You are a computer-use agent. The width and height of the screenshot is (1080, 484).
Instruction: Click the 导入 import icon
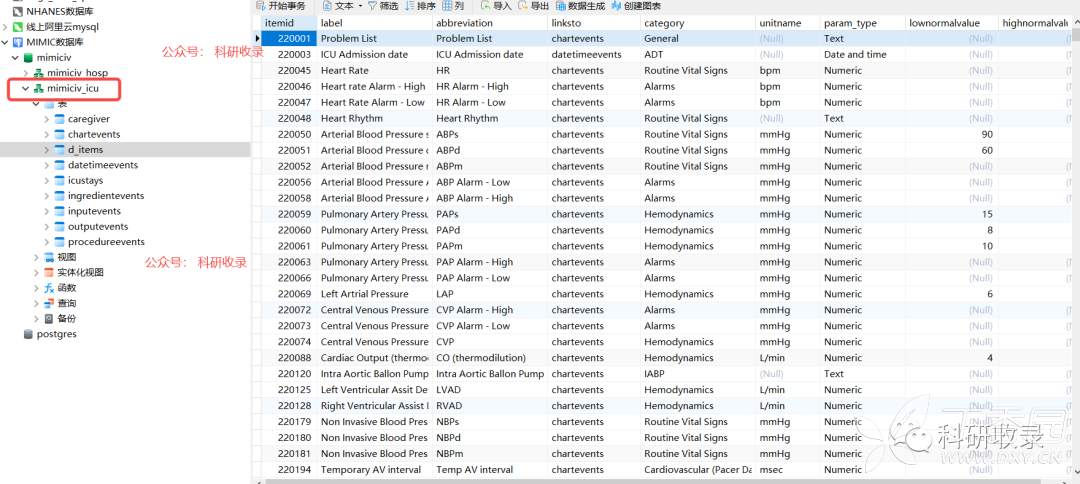[484, 6]
